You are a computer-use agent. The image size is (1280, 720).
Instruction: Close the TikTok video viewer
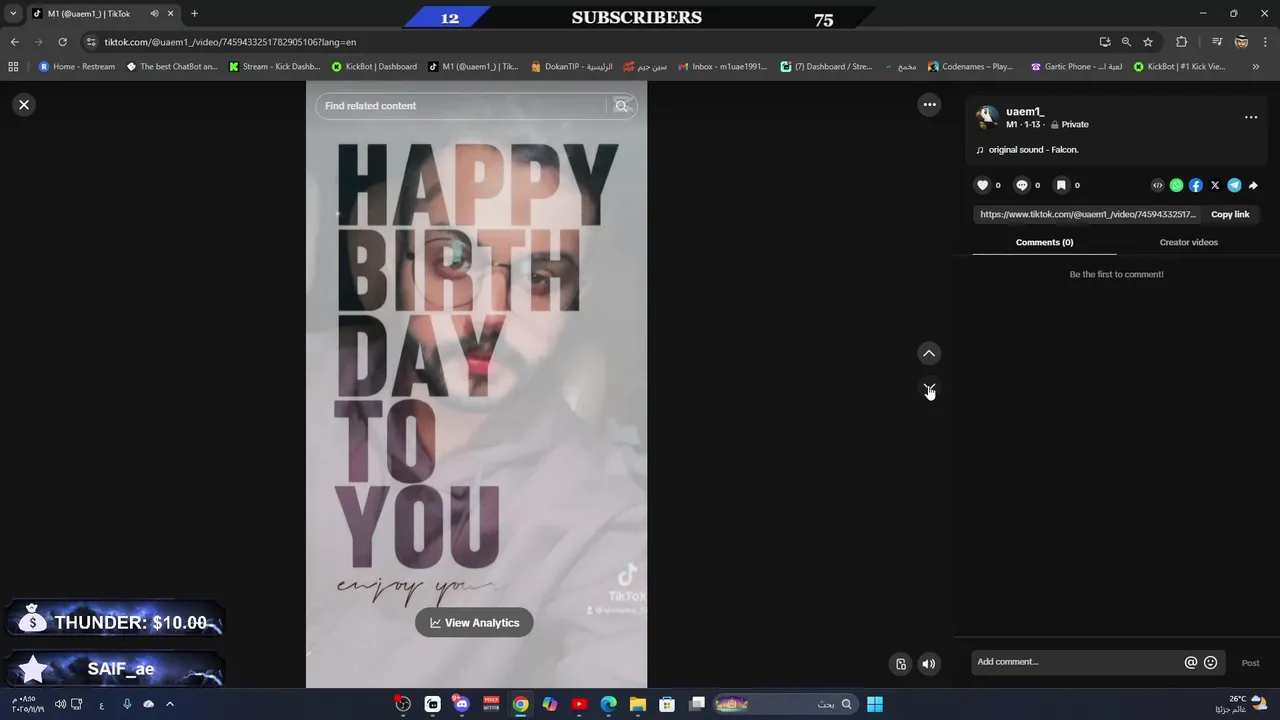pyautogui.click(x=24, y=105)
